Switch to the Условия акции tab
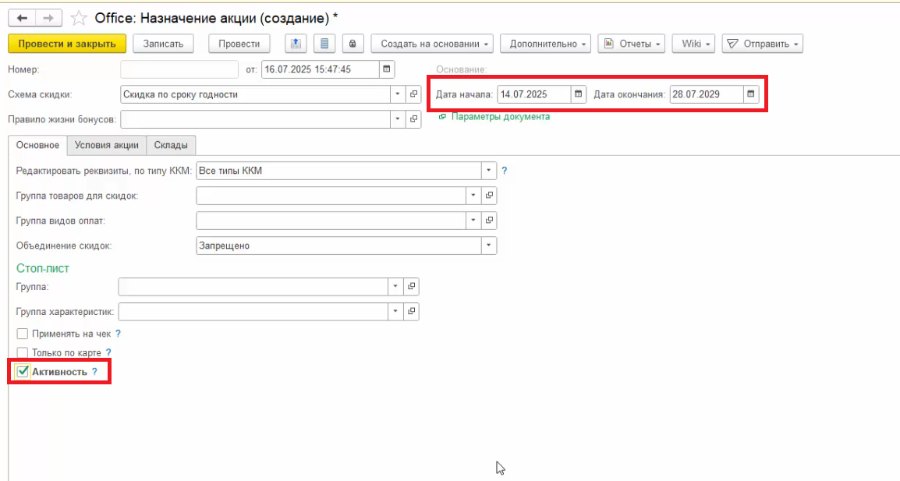900x481 pixels. coord(107,145)
